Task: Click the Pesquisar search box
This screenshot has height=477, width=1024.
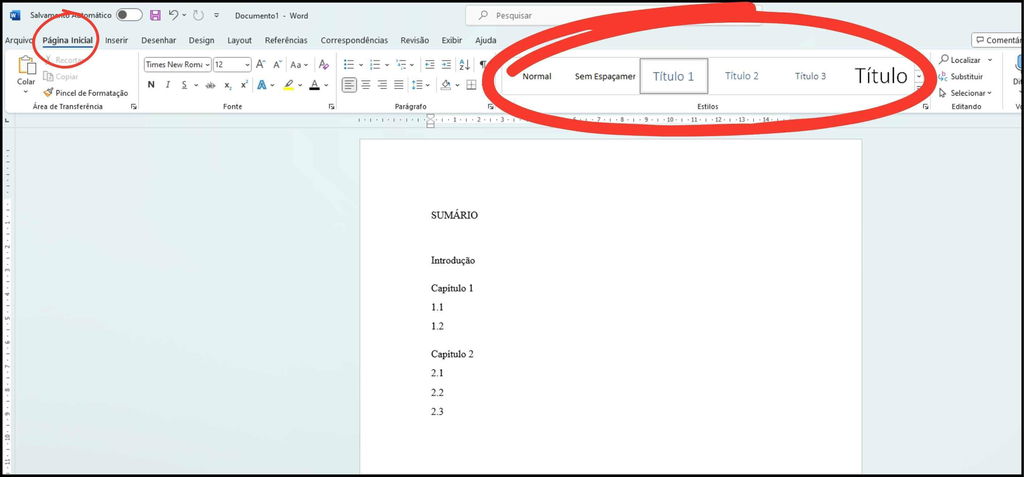Action: point(613,15)
